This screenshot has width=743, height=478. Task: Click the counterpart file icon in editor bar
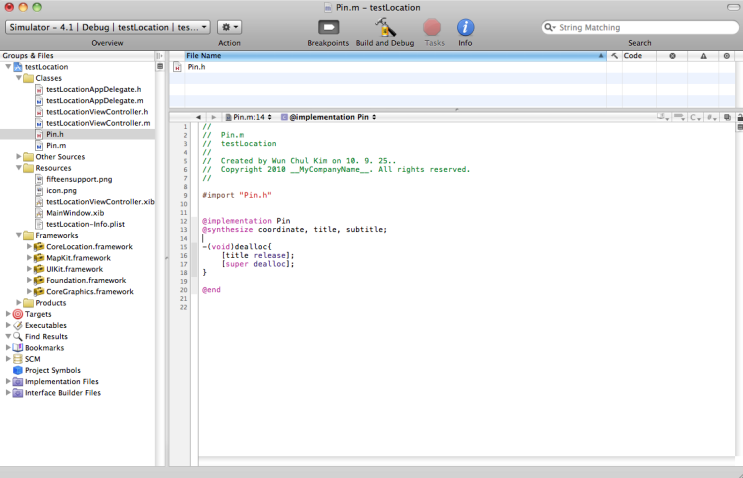(x=727, y=117)
